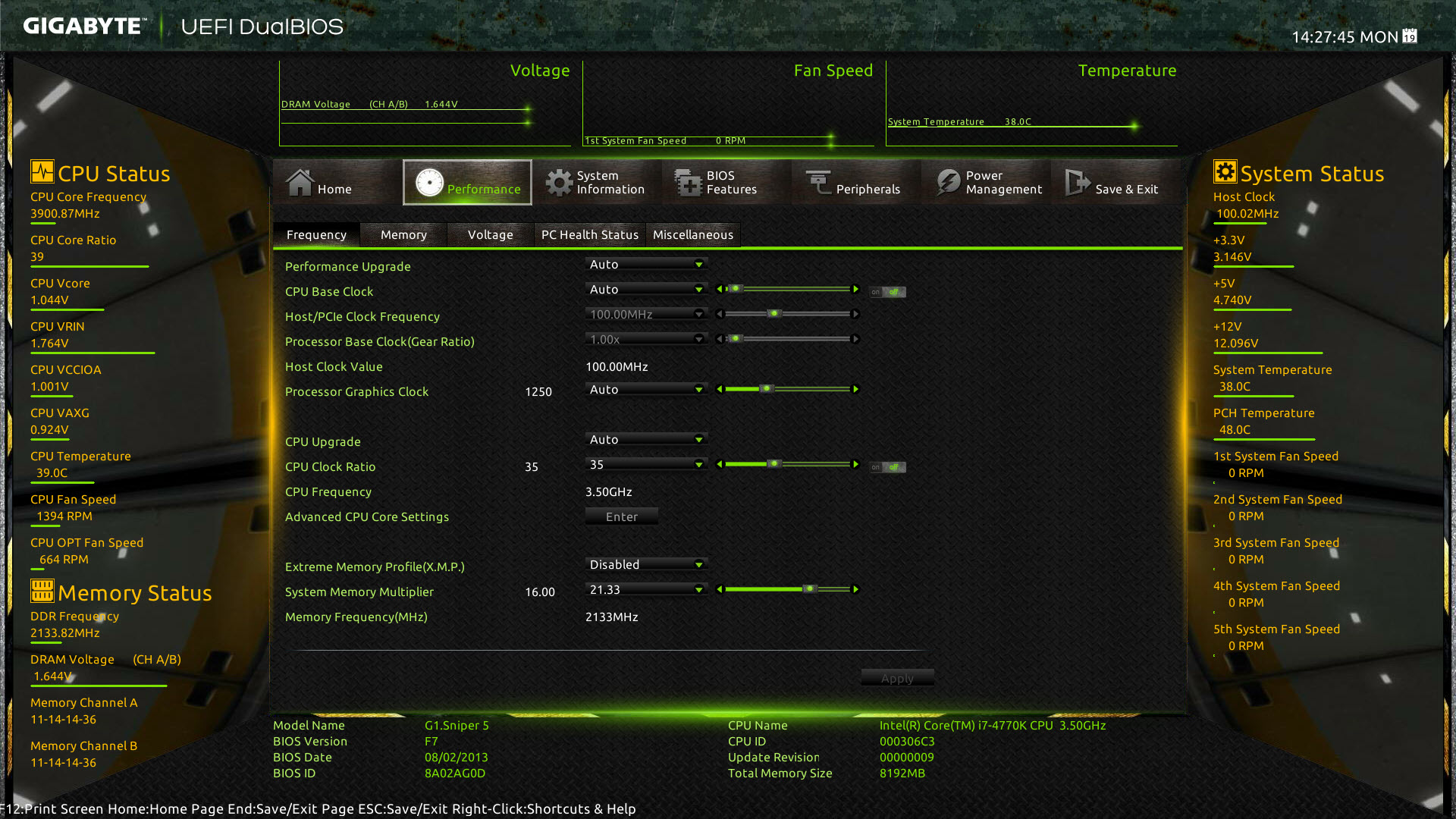Click the Save & Exit door icon
Image resolution: width=1456 pixels, height=819 pixels.
[1077, 182]
